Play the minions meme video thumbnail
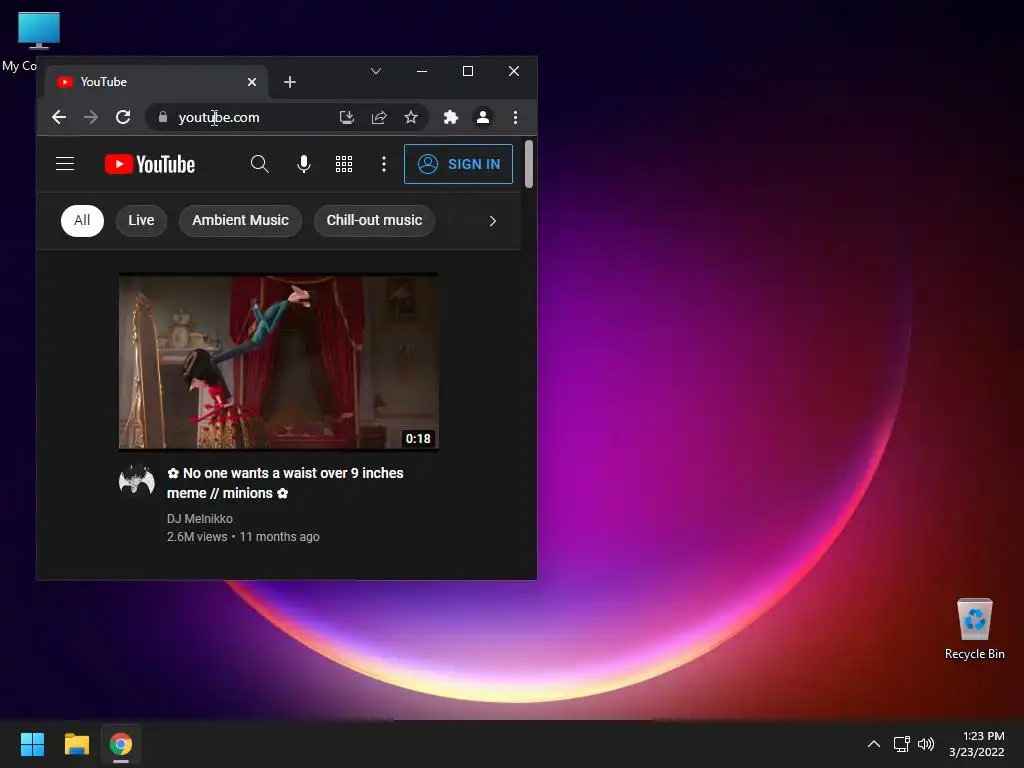Viewport: 1024px width, 768px height. (278, 362)
